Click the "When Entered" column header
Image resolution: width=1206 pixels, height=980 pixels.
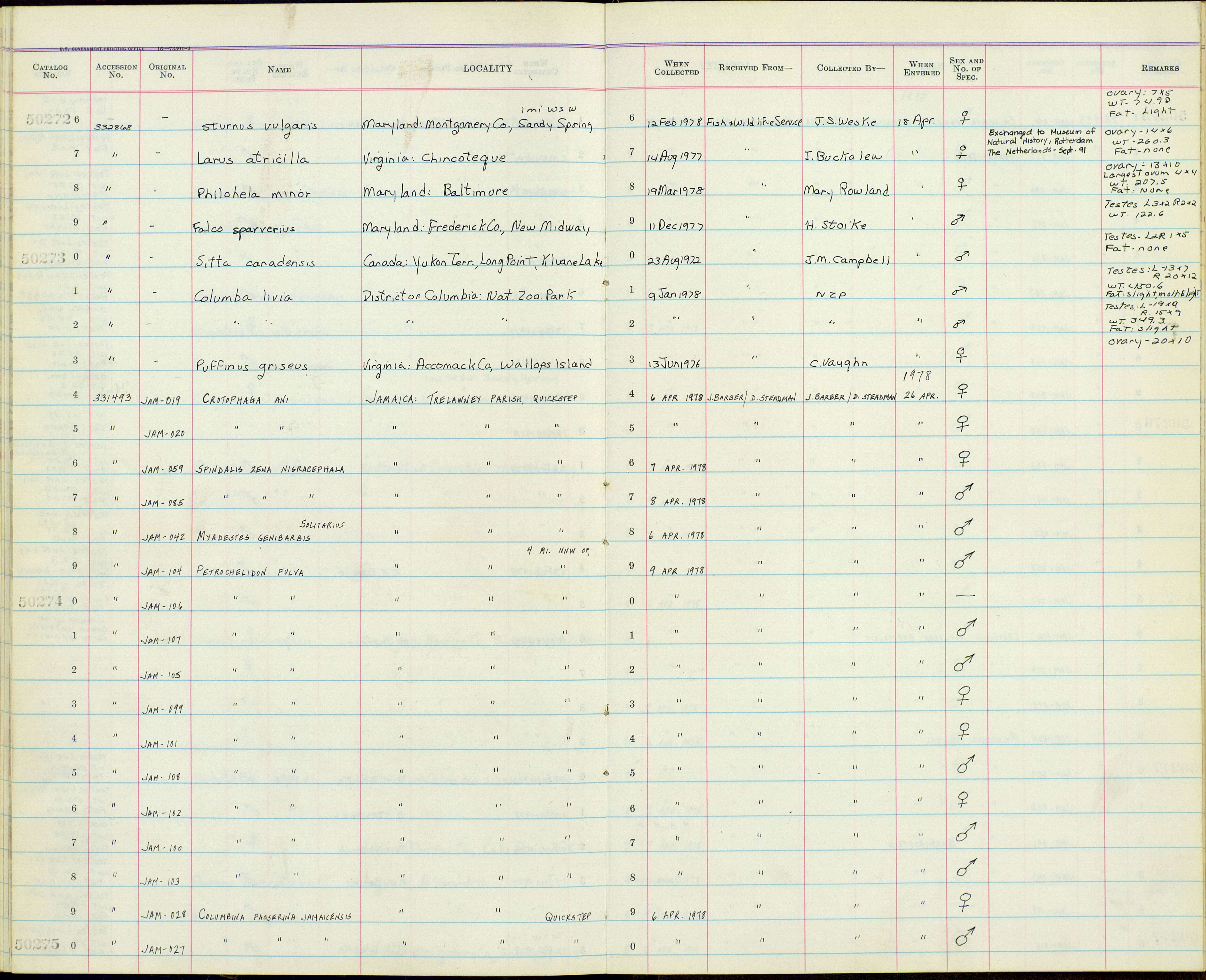click(921, 68)
